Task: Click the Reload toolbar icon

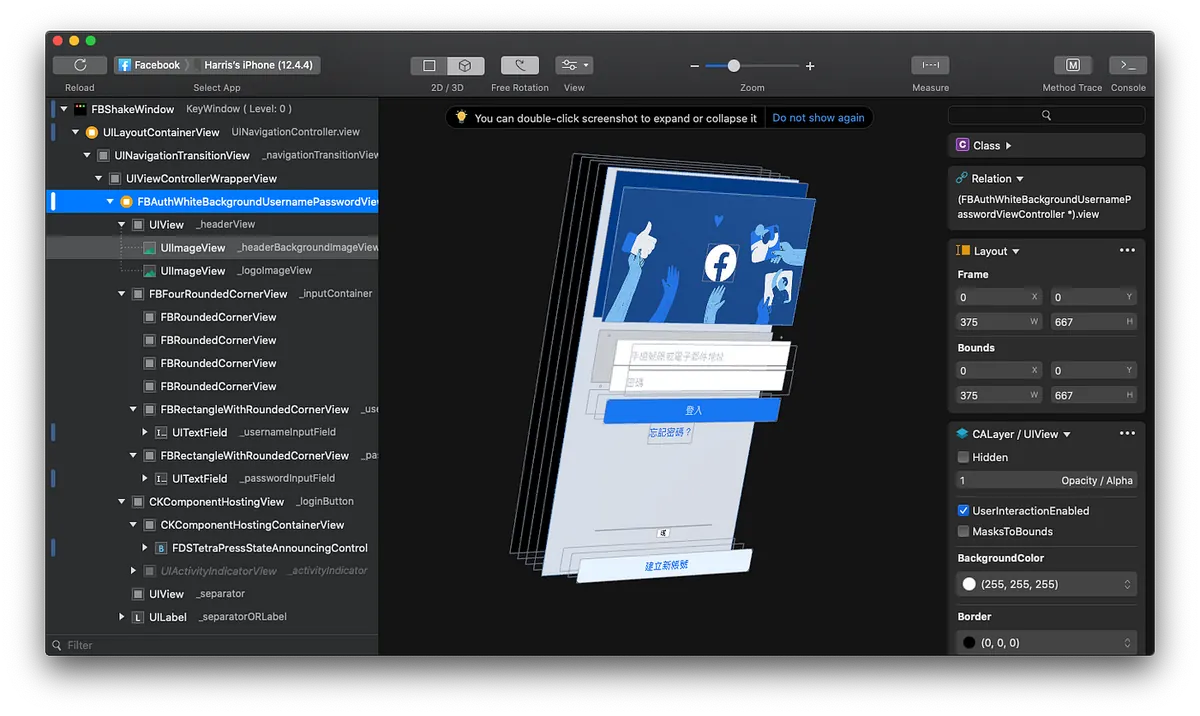Action: tap(80, 65)
